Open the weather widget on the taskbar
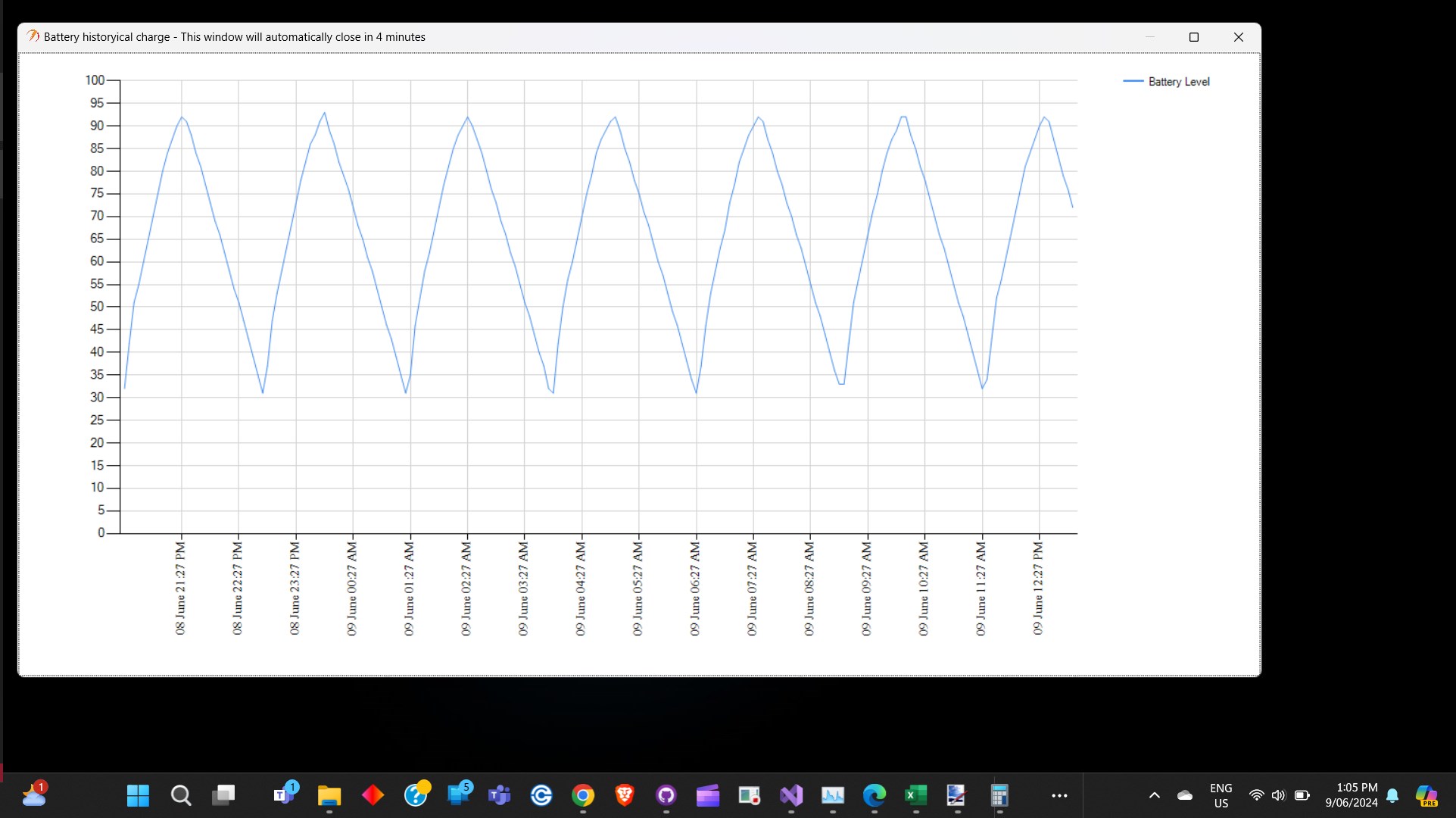Viewport: 1456px width, 818px height. click(x=34, y=795)
